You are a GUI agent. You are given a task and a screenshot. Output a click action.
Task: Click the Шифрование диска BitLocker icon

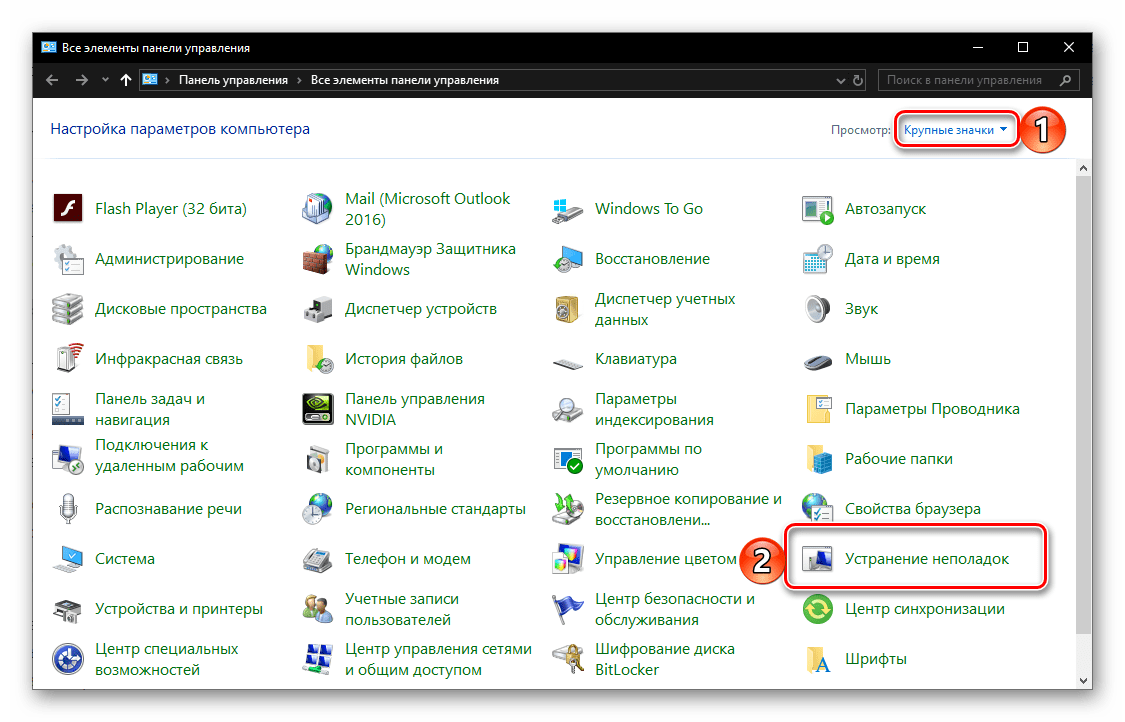coord(568,659)
